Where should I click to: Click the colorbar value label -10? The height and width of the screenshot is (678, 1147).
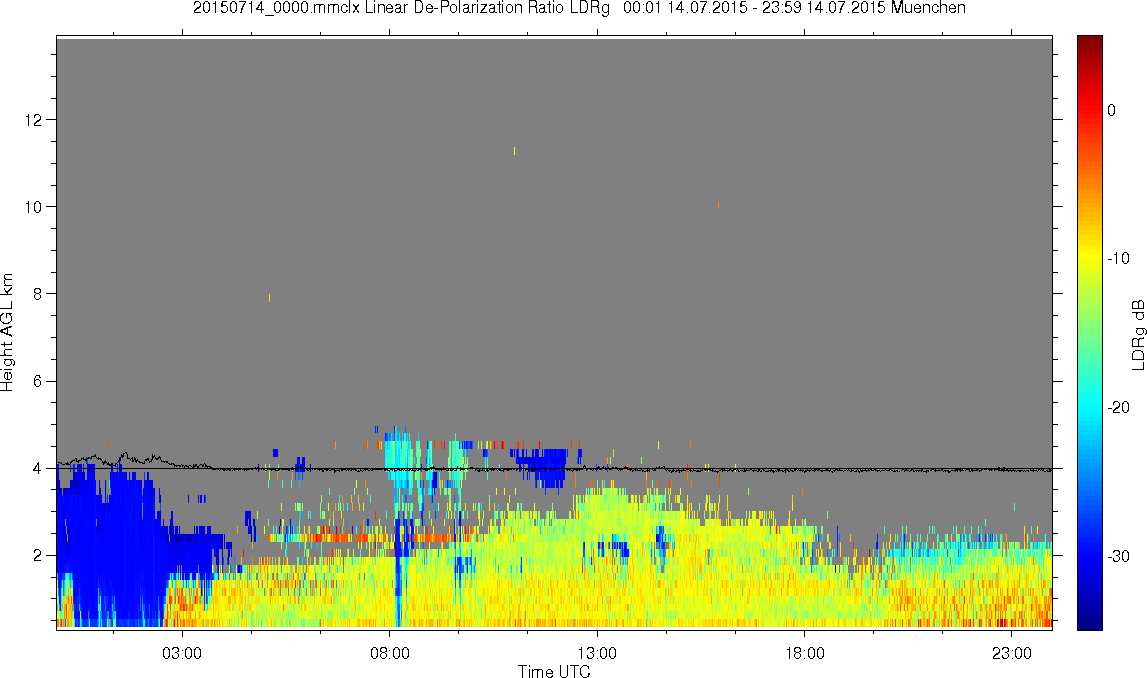(1118, 258)
